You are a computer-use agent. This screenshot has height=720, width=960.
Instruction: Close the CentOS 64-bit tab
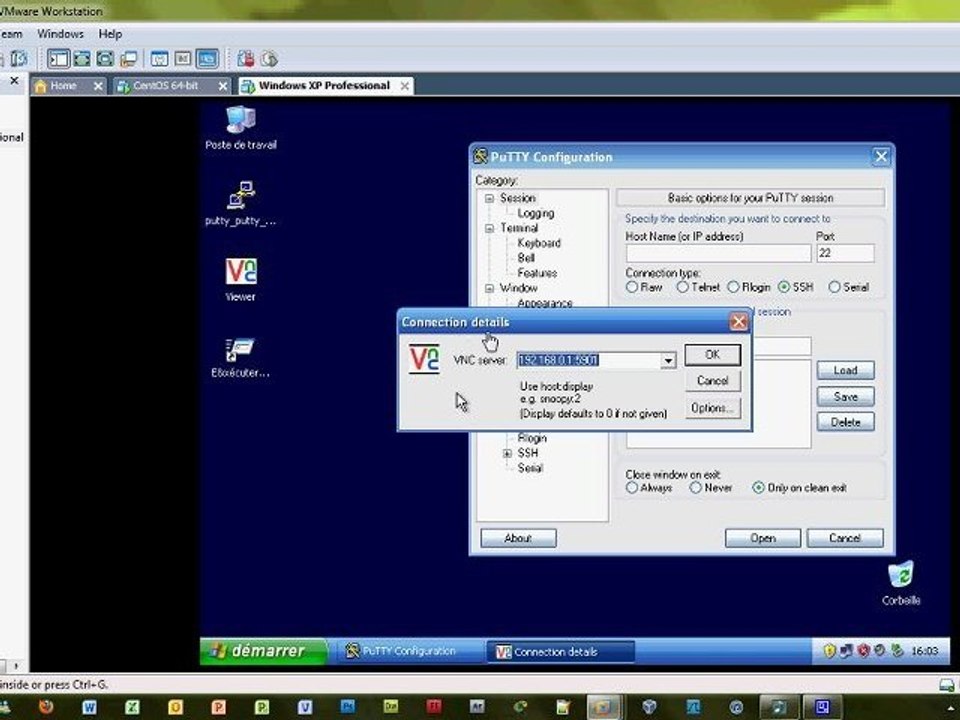tap(223, 86)
